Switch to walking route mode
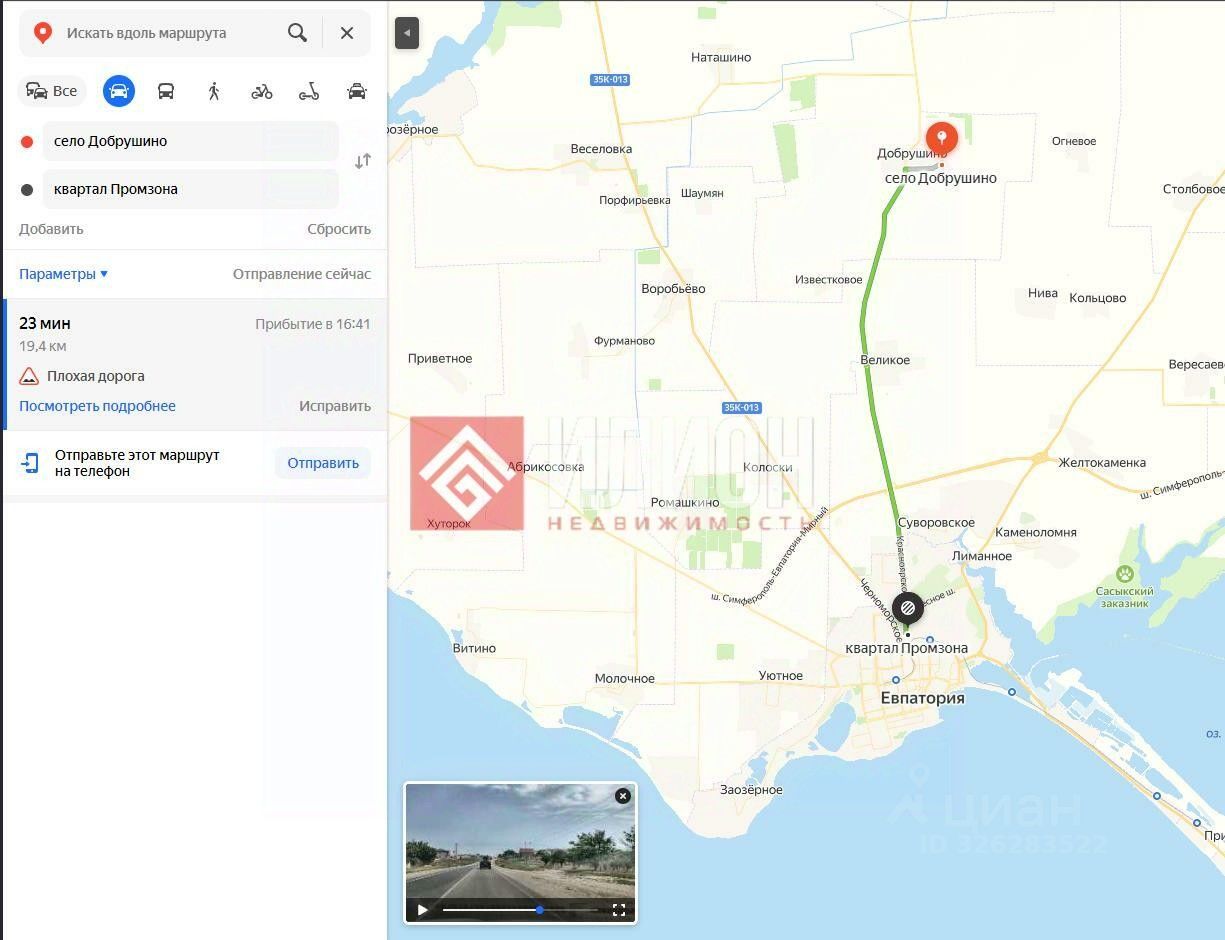This screenshot has height=940, width=1225. (214, 91)
